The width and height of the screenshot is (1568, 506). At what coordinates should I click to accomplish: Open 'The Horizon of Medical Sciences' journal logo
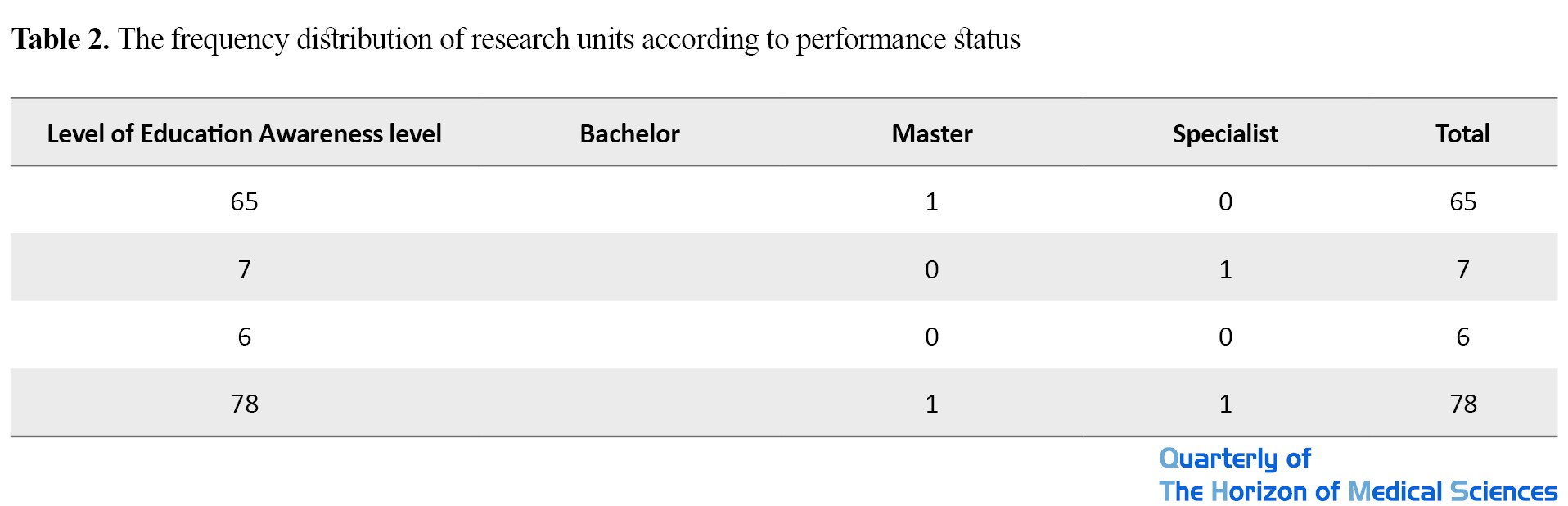pos(1357,491)
